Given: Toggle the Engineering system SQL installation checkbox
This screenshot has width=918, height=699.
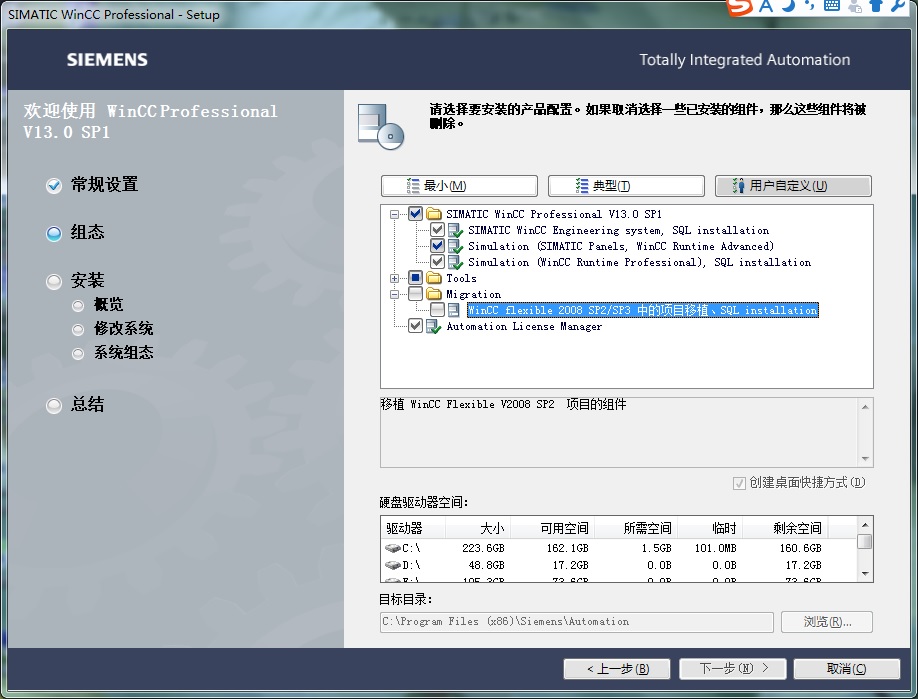Looking at the screenshot, I should pyautogui.click(x=437, y=229).
